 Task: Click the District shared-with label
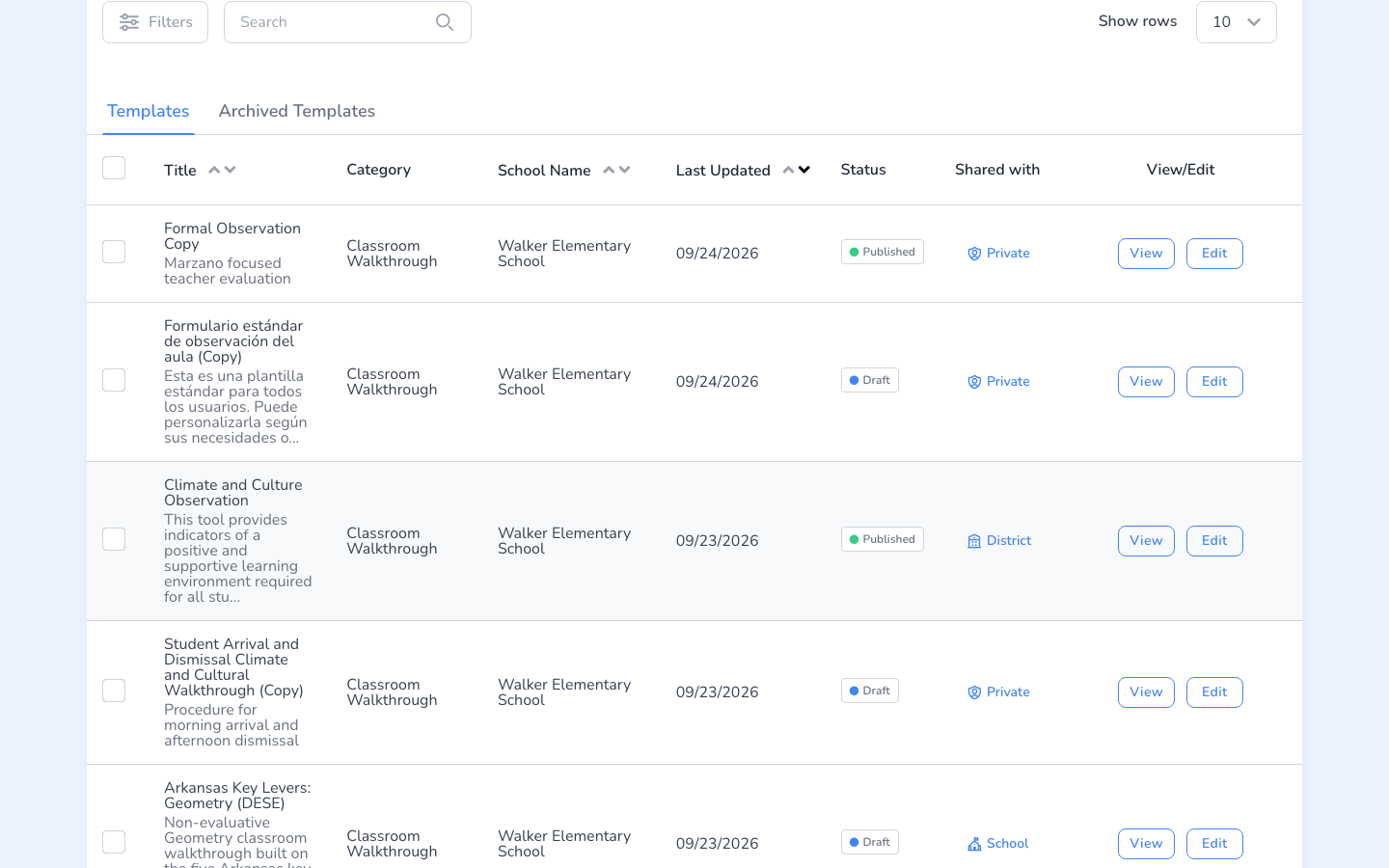click(x=1009, y=541)
